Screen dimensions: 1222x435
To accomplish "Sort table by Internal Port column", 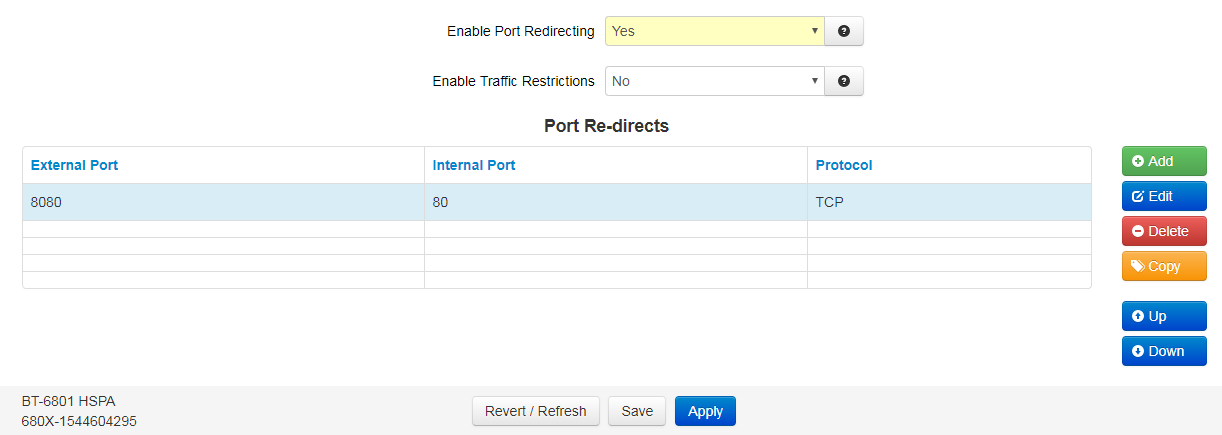I will pos(474,165).
